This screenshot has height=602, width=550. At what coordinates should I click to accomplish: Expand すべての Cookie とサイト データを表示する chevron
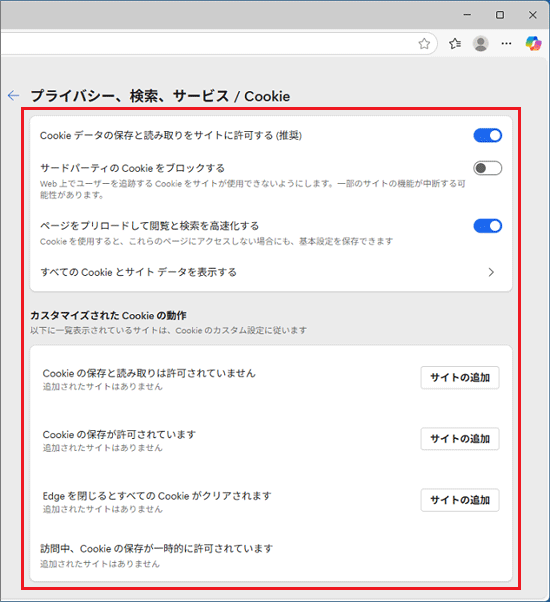491,272
